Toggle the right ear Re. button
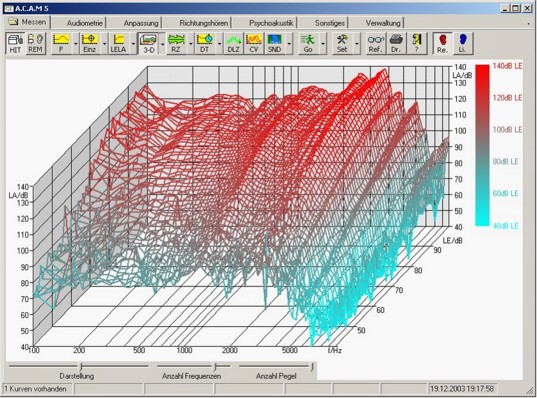The width and height of the screenshot is (537, 398). coord(442,43)
